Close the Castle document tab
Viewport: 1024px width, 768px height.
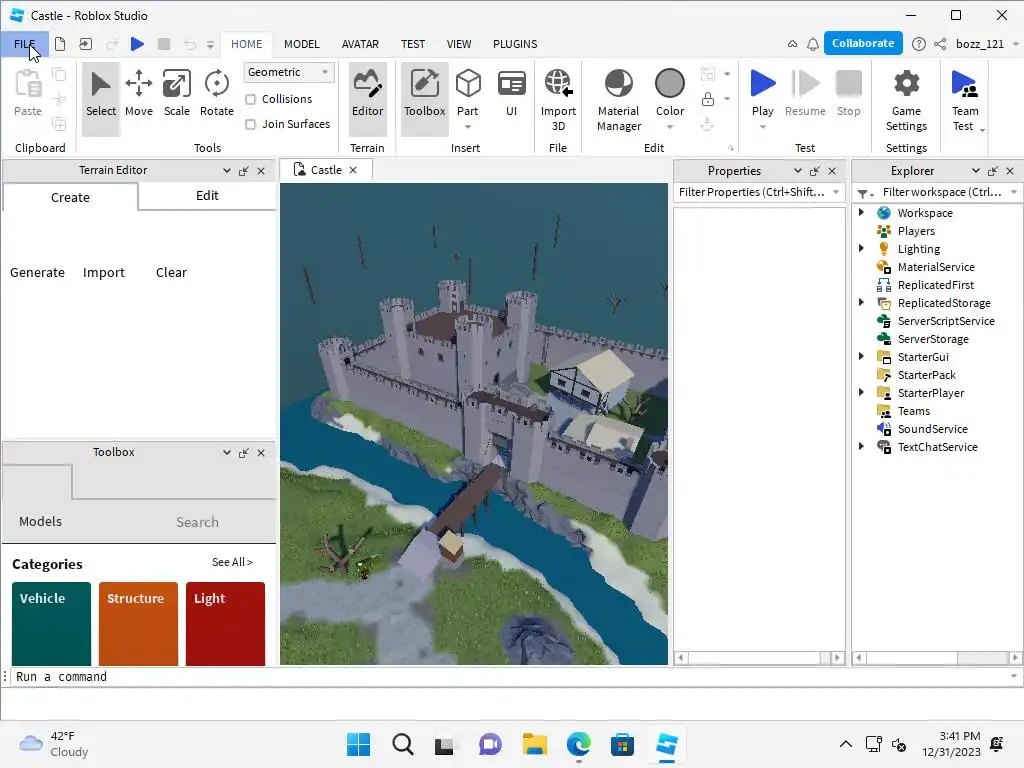click(353, 170)
